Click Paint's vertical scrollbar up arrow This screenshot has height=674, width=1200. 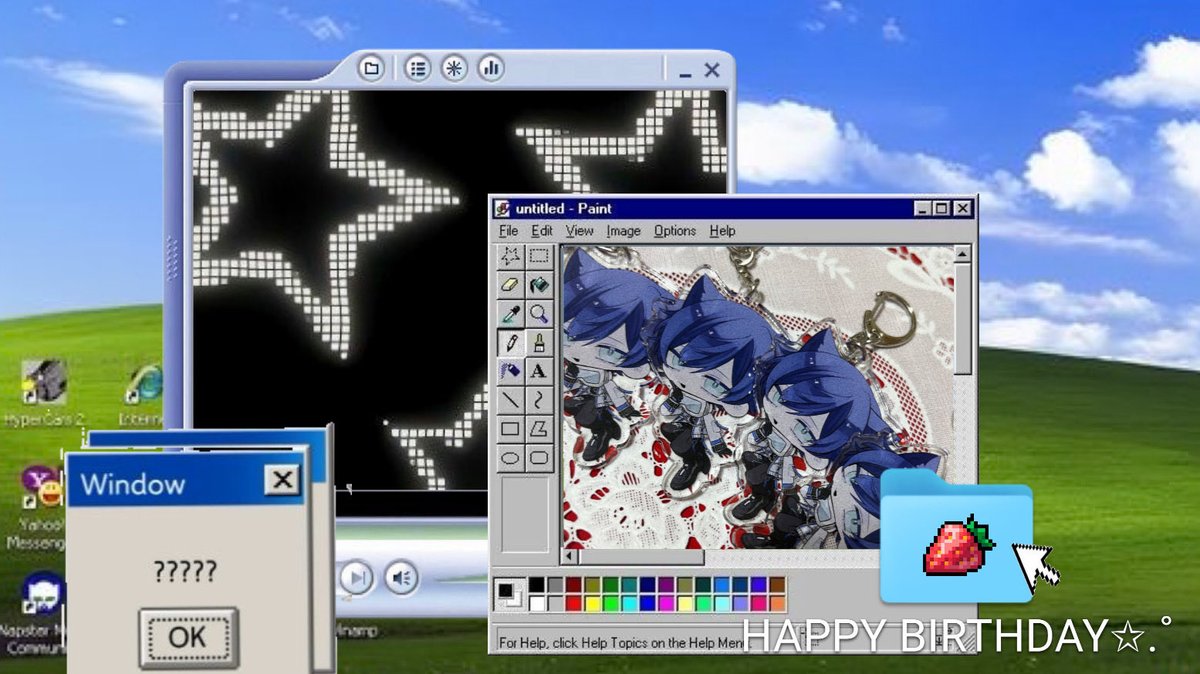(964, 254)
